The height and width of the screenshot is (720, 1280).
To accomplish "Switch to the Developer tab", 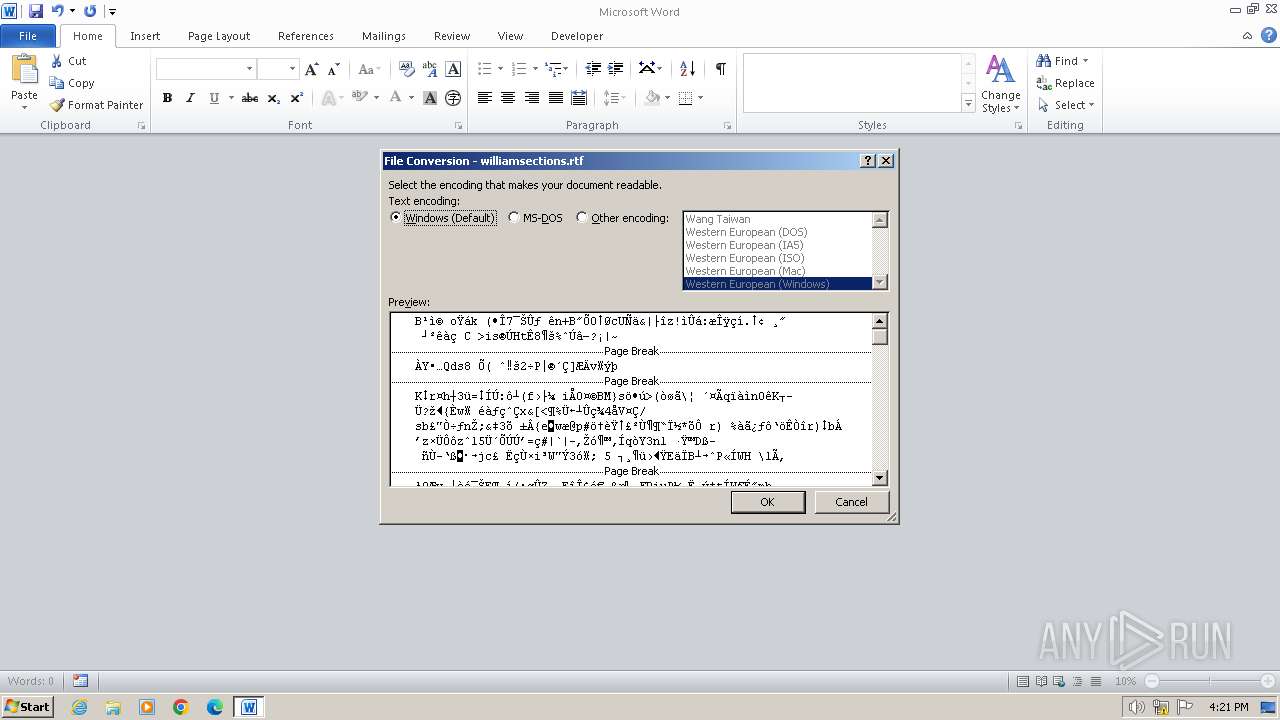I will point(577,36).
